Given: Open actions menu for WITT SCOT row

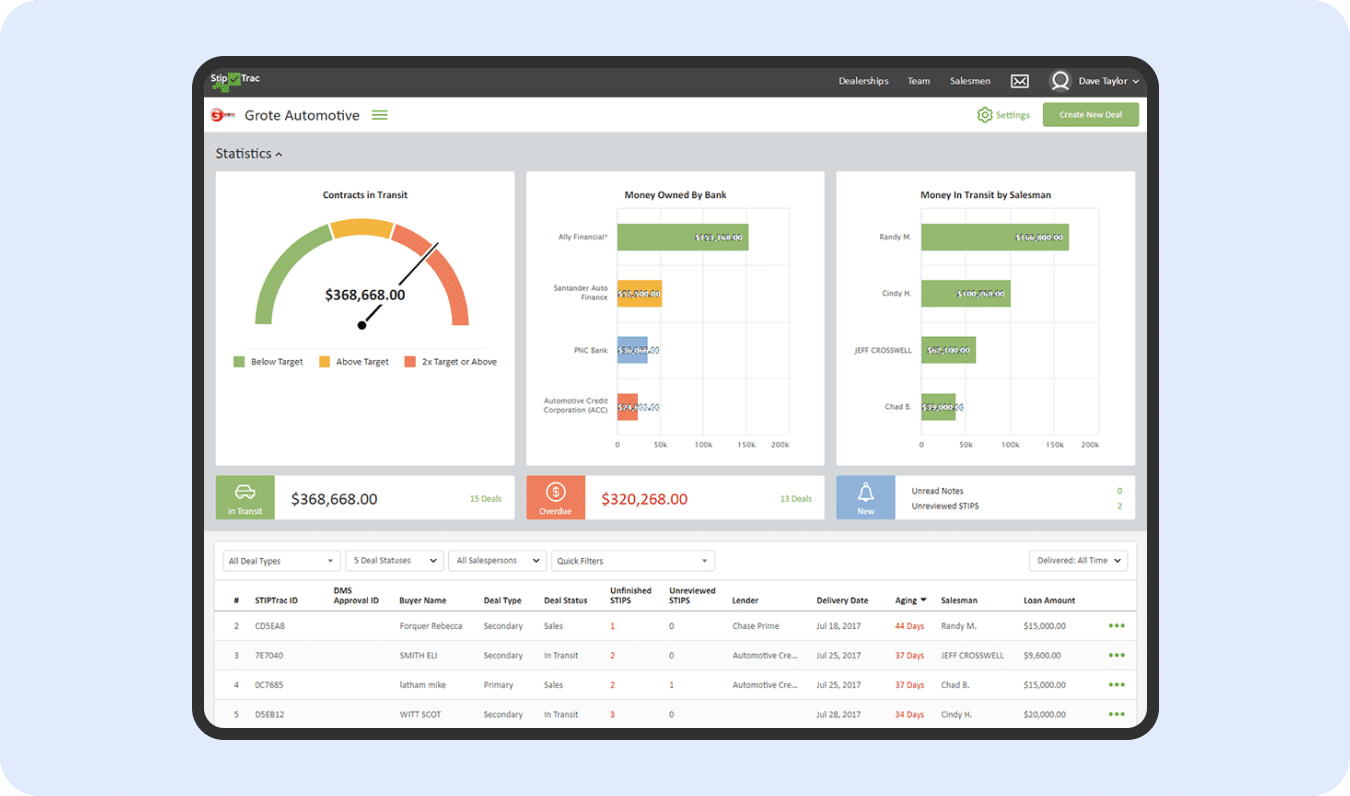Looking at the screenshot, I should coord(1116,715).
